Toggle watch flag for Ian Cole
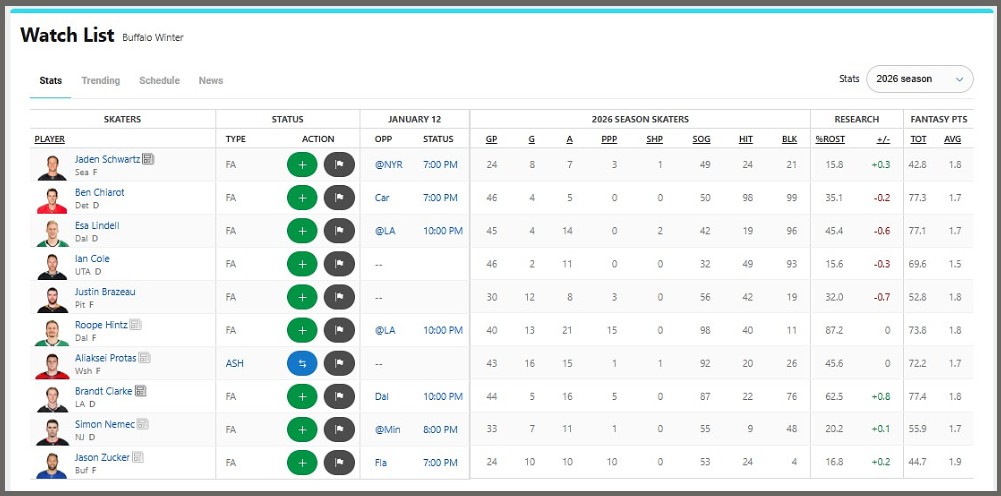 pyautogui.click(x=339, y=264)
